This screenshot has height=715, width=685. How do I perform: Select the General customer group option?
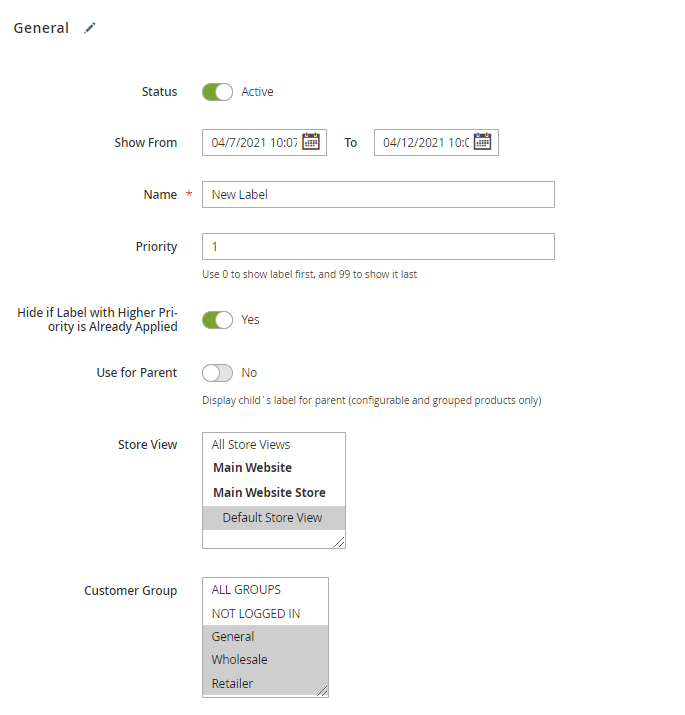pos(265,637)
